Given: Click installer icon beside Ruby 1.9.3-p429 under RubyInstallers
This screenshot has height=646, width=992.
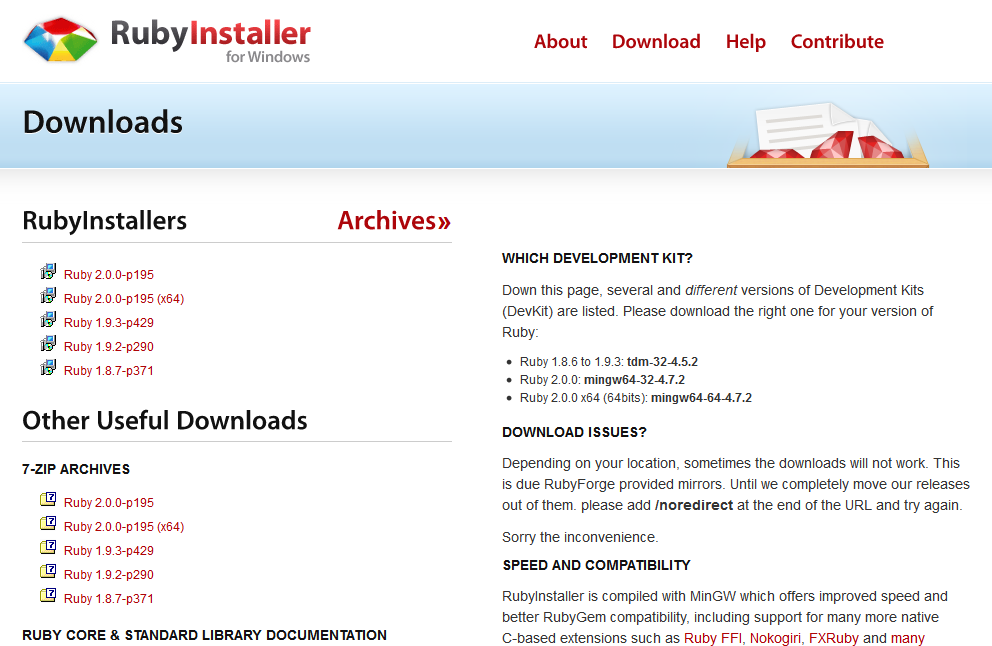Looking at the screenshot, I should tap(48, 320).
